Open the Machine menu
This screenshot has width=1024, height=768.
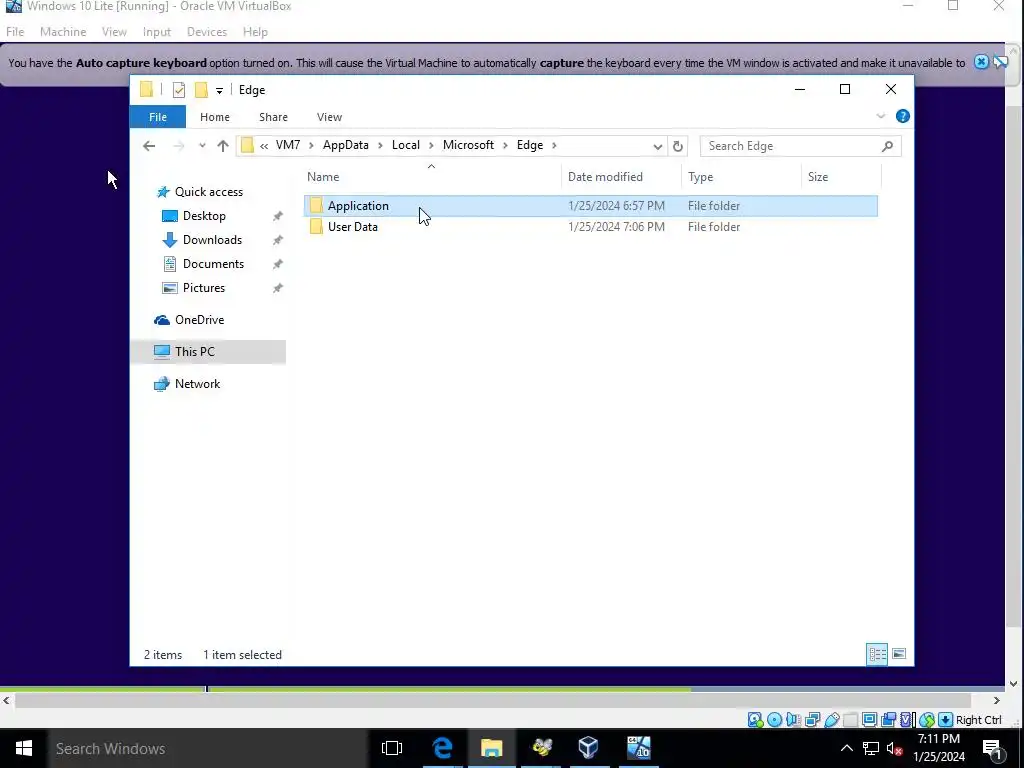63,32
